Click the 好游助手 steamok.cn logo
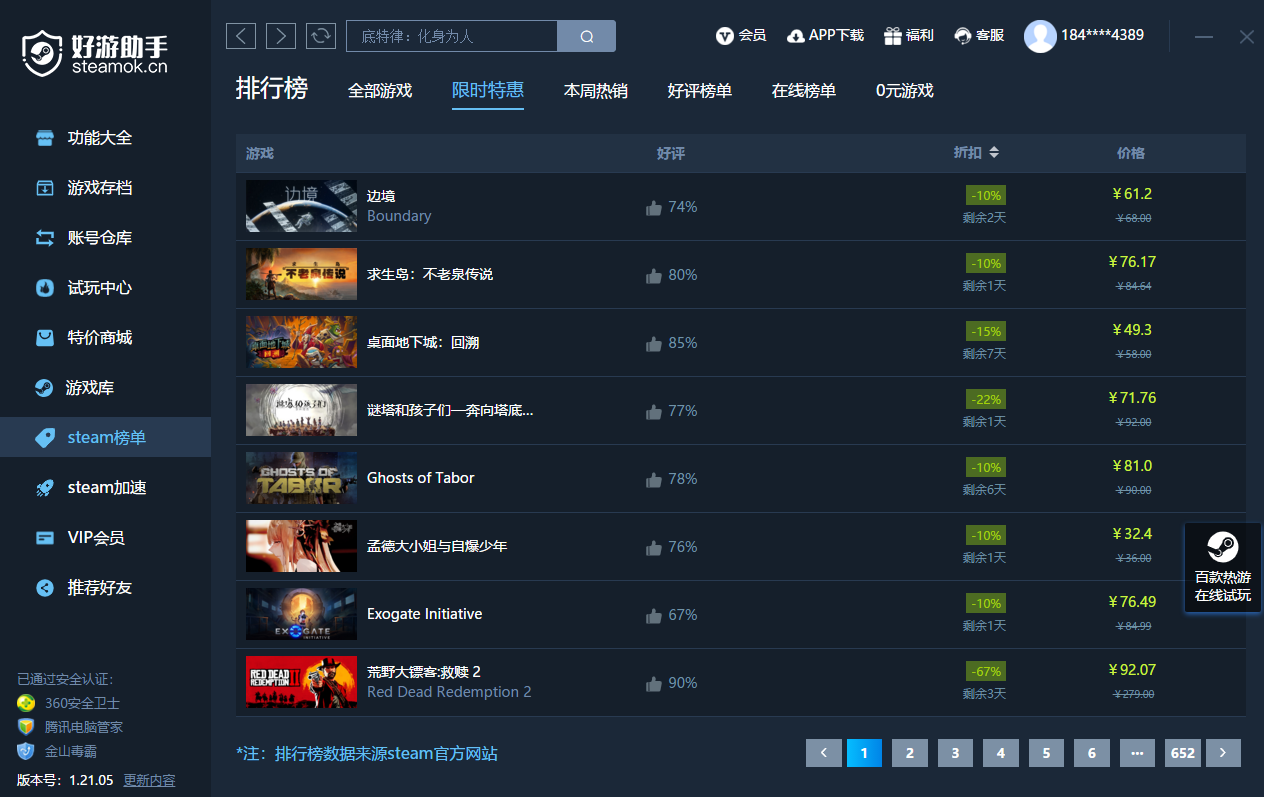This screenshot has width=1264, height=797. [x=95, y=53]
